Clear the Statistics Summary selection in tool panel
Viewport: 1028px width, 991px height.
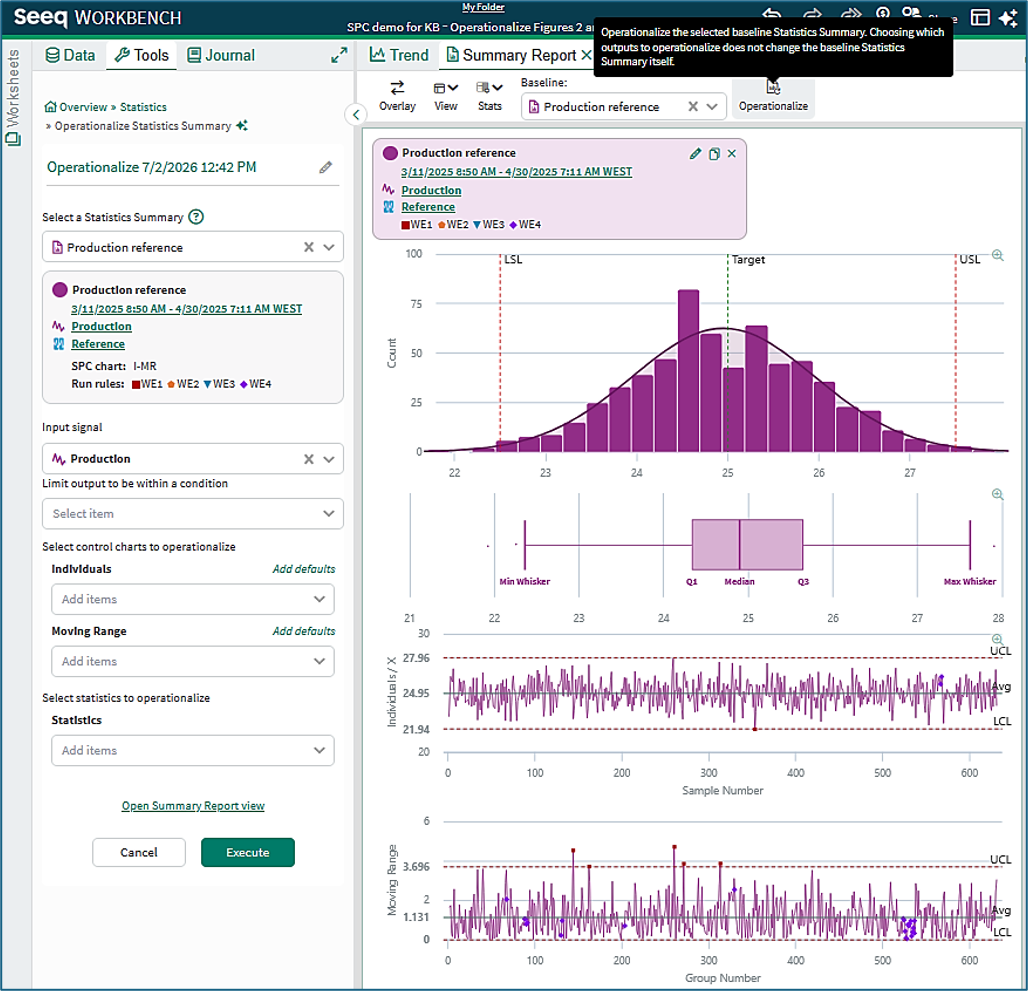tap(308, 247)
